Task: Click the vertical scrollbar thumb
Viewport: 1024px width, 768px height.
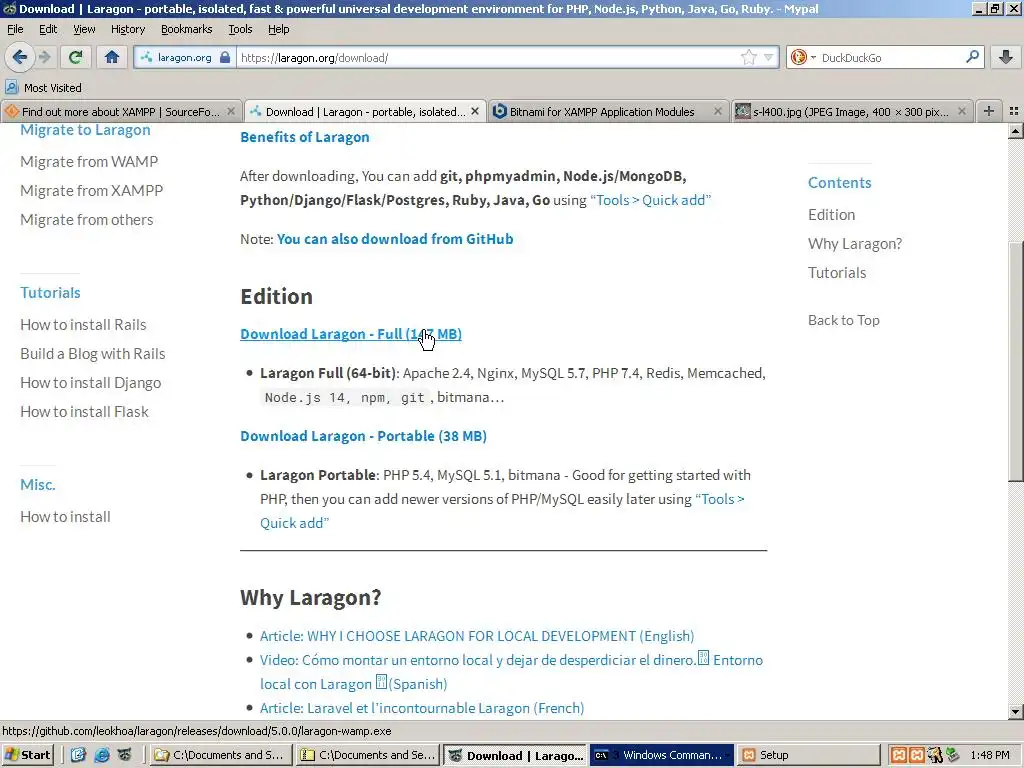Action: pos(1015,362)
